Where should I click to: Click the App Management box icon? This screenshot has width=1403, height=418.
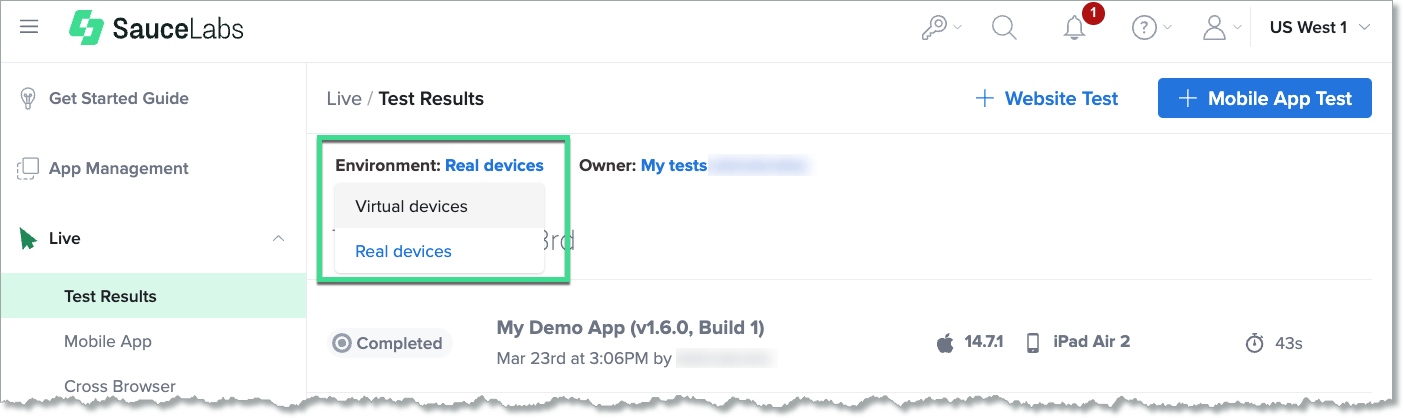(28, 168)
